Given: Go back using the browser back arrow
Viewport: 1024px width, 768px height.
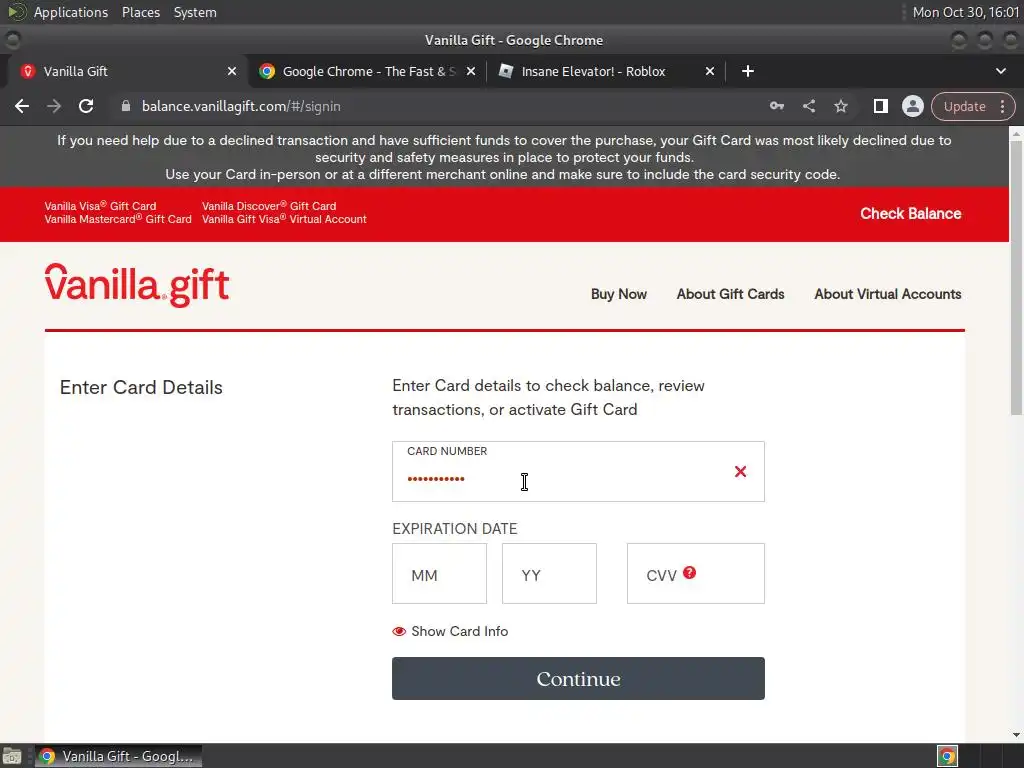Looking at the screenshot, I should click(x=22, y=106).
